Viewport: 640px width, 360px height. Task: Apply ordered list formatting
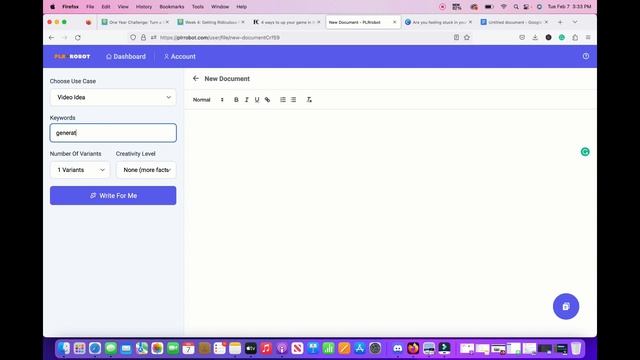(x=283, y=100)
